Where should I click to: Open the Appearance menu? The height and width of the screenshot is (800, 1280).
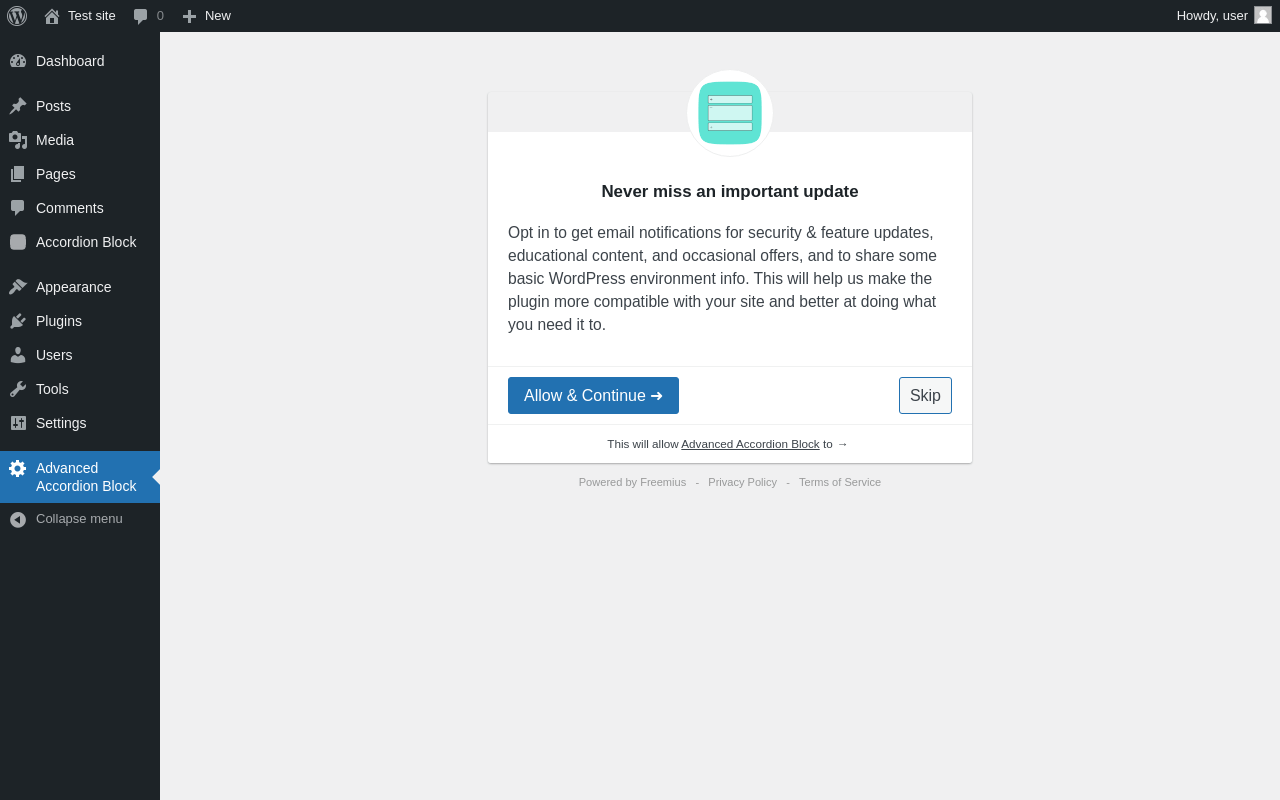pos(80,287)
